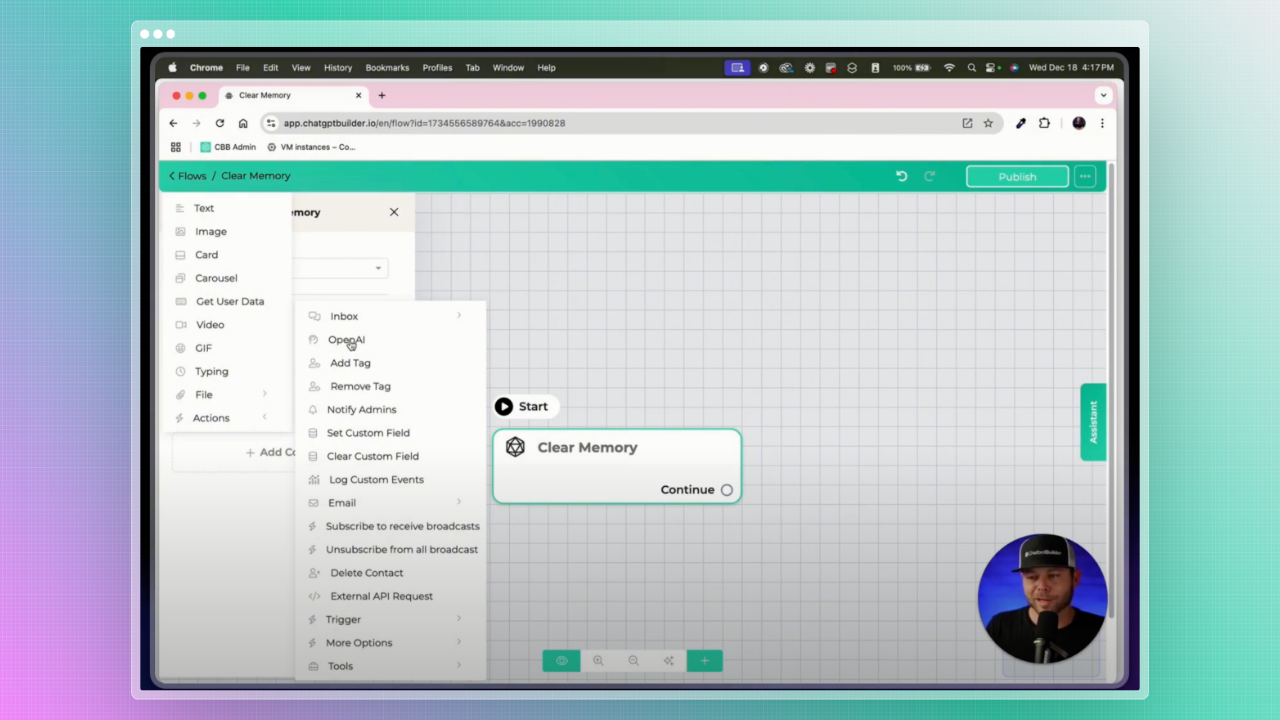Click the Clear Memory node title
This screenshot has height=720, width=1280.
[587, 447]
